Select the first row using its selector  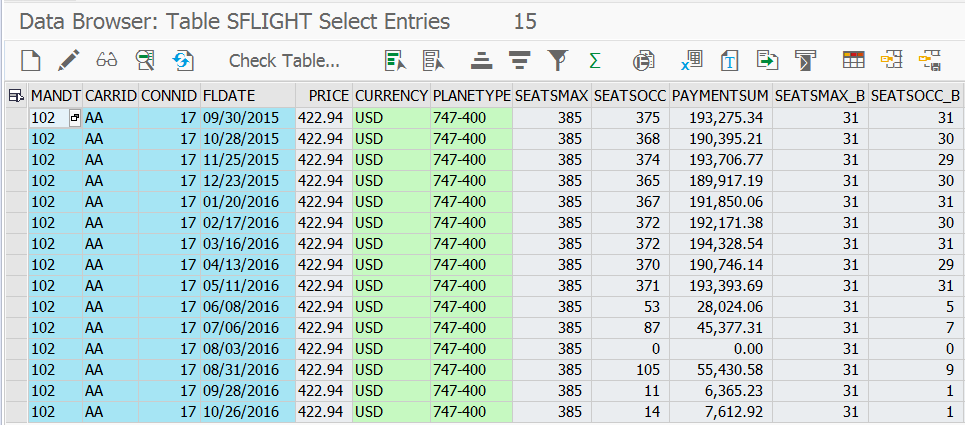15,118
